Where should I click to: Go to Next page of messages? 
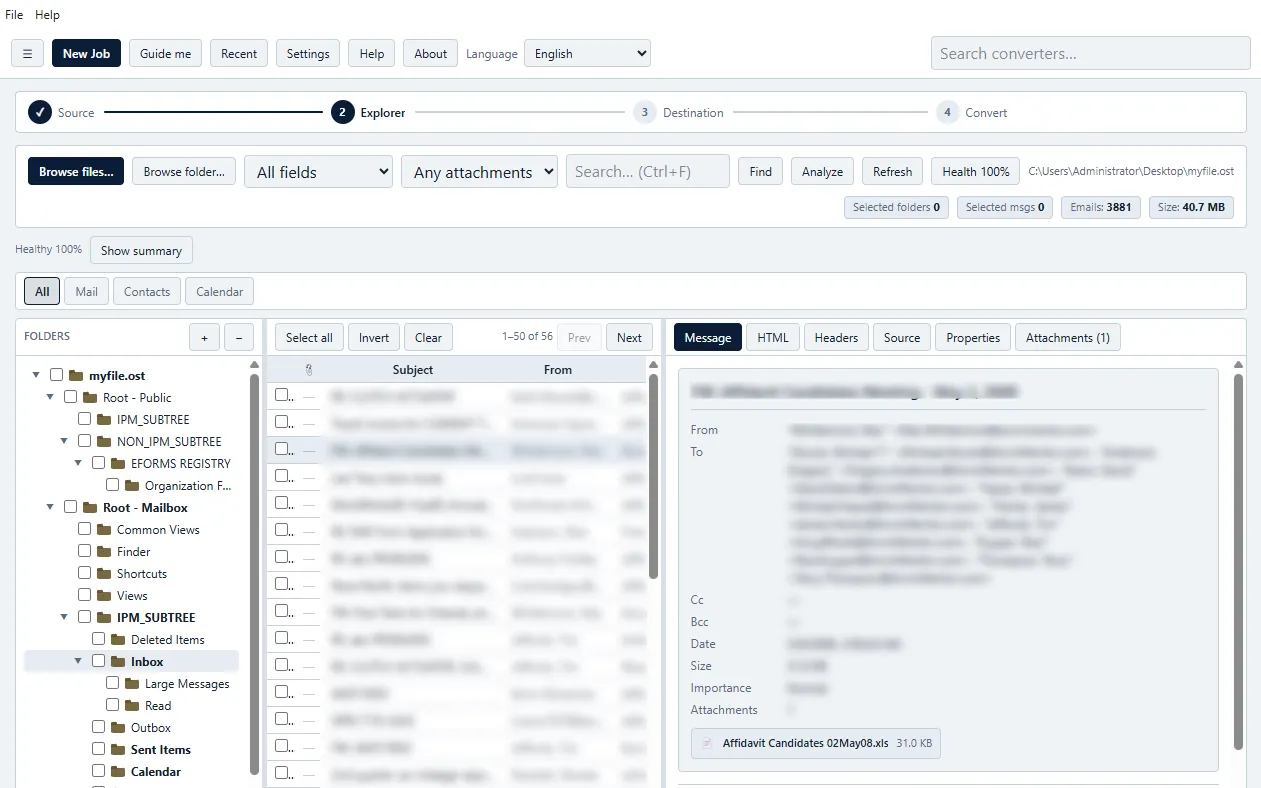coord(629,337)
